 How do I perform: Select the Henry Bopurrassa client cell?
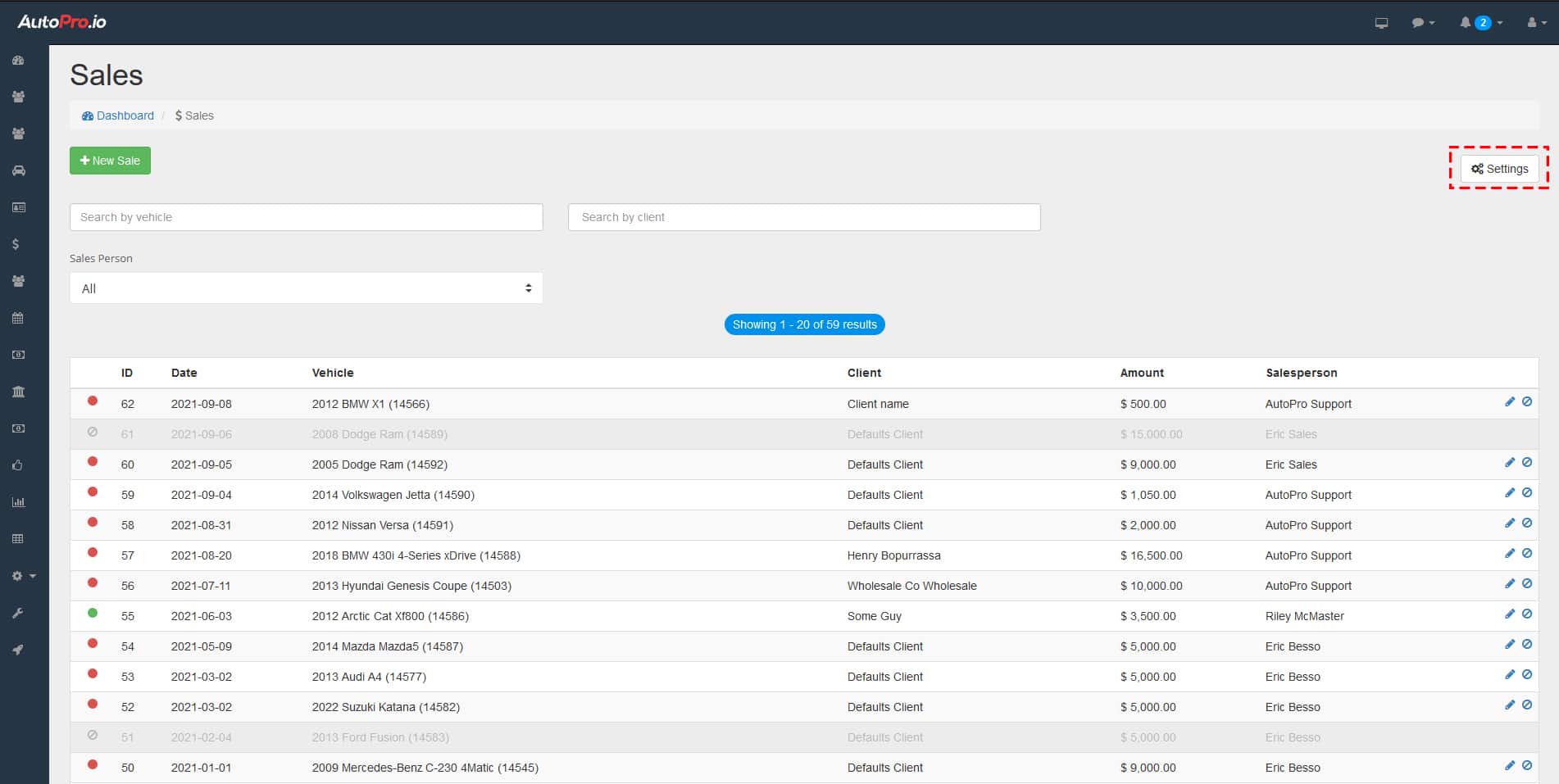click(894, 555)
